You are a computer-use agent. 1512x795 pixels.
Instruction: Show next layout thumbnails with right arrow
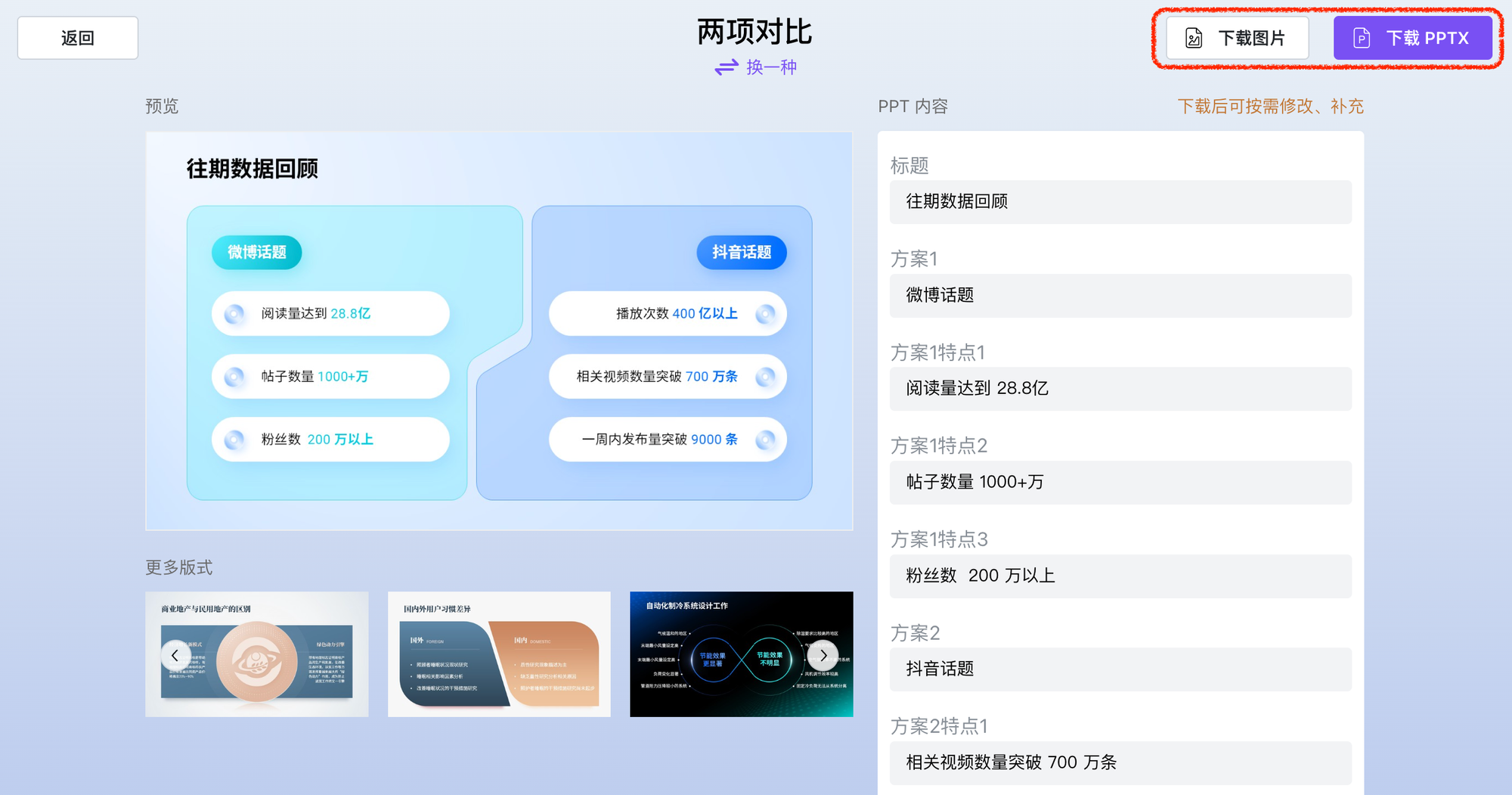coord(823,655)
